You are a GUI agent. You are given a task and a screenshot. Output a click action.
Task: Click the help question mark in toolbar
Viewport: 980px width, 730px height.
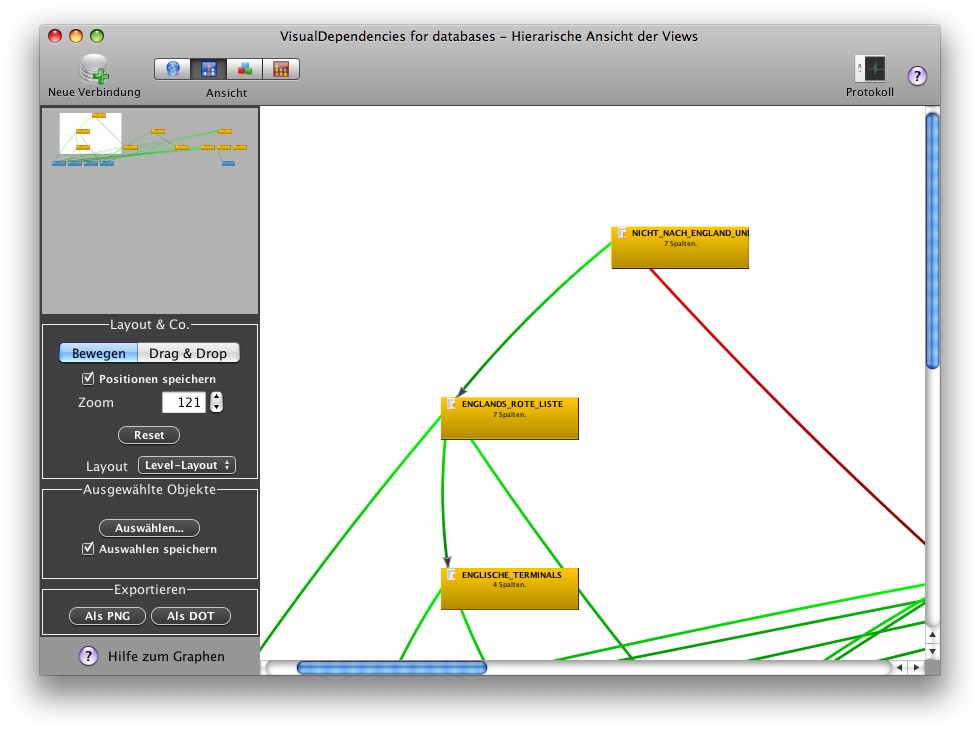(917, 76)
